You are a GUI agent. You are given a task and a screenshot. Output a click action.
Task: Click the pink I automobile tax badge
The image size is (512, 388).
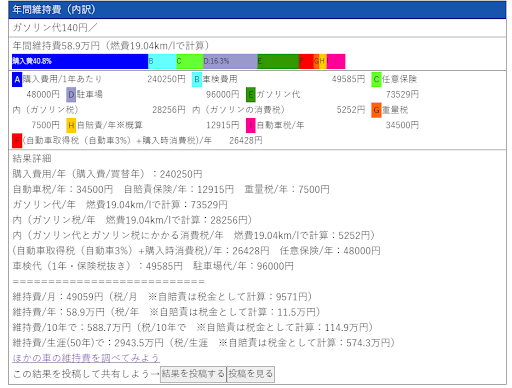251,125
